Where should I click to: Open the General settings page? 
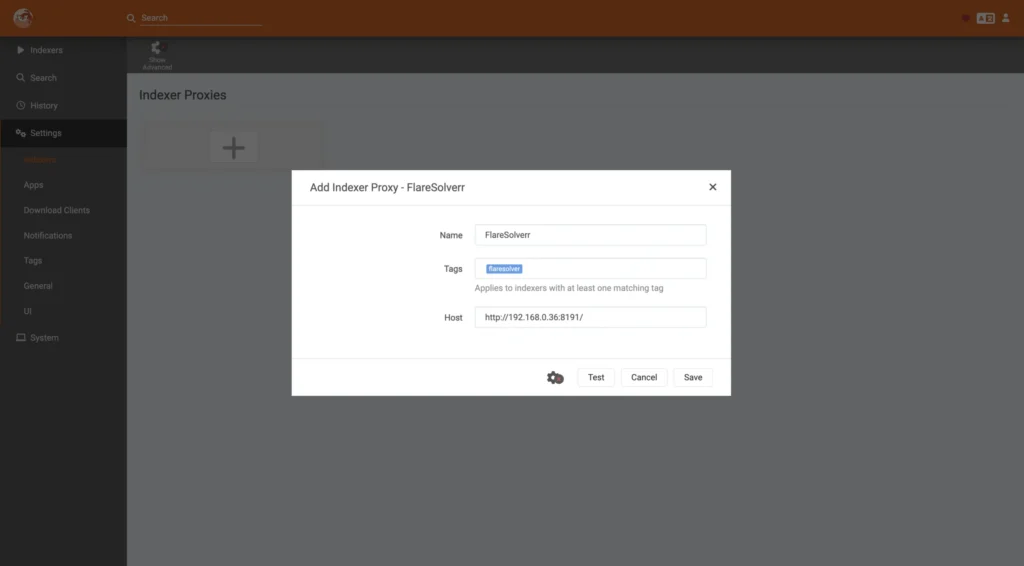click(x=38, y=286)
